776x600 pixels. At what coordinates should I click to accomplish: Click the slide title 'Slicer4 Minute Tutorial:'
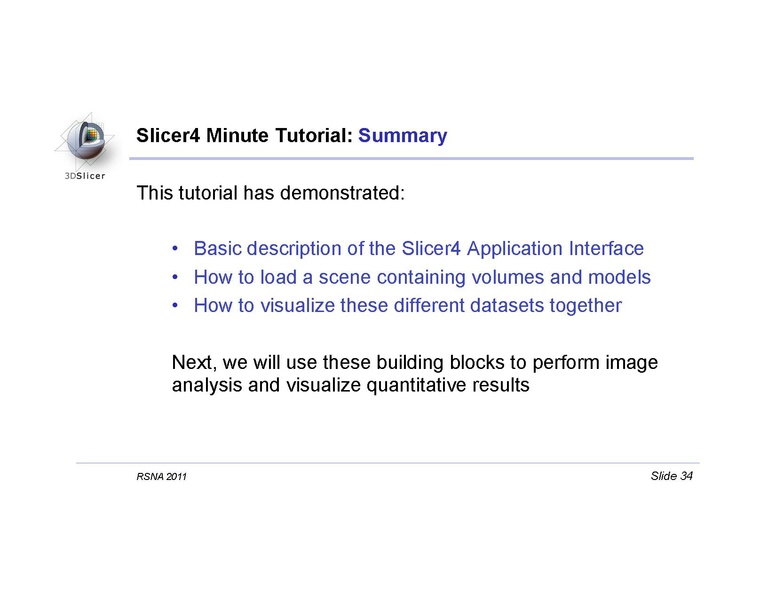point(244,135)
